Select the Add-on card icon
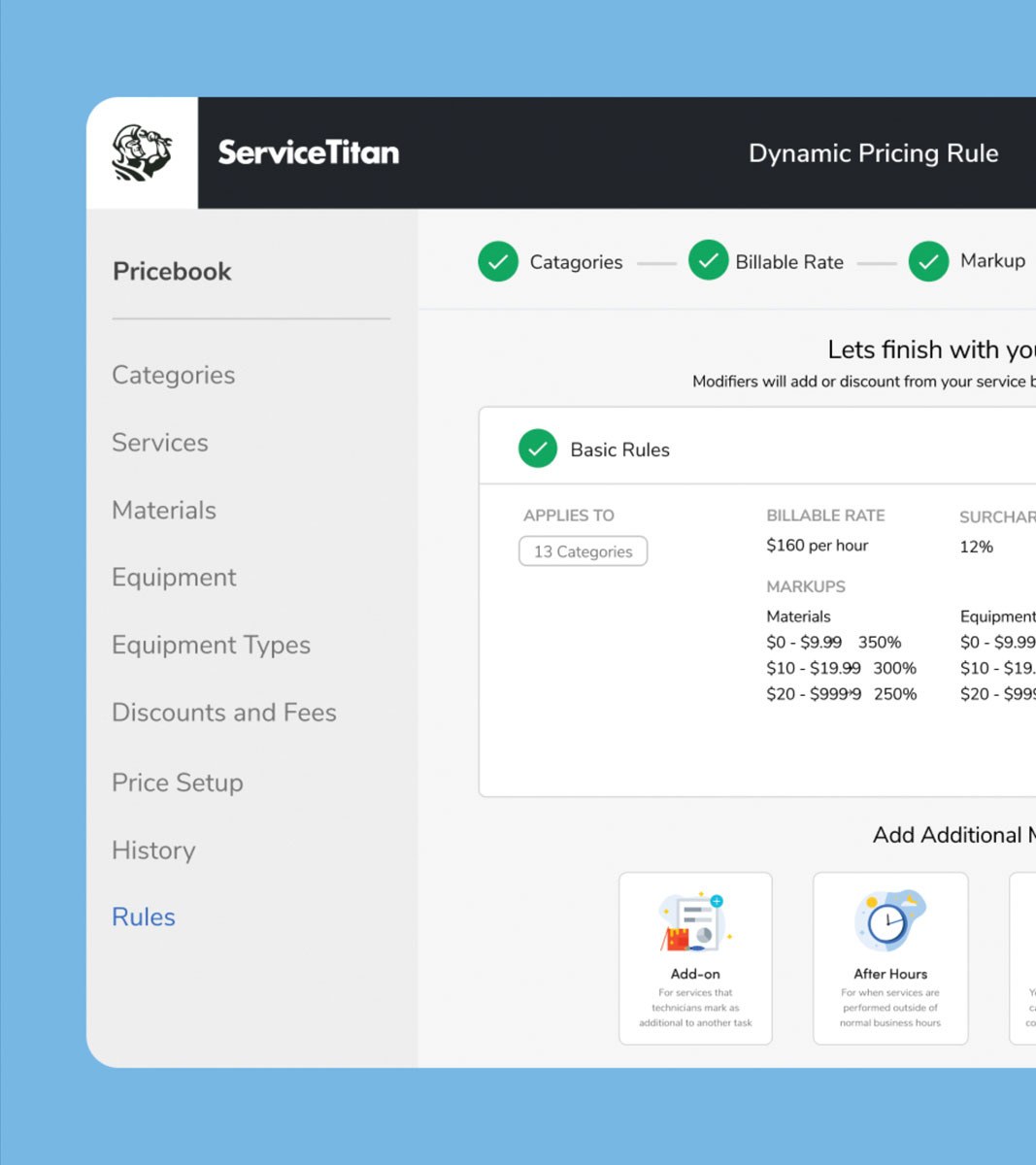 coord(694,922)
